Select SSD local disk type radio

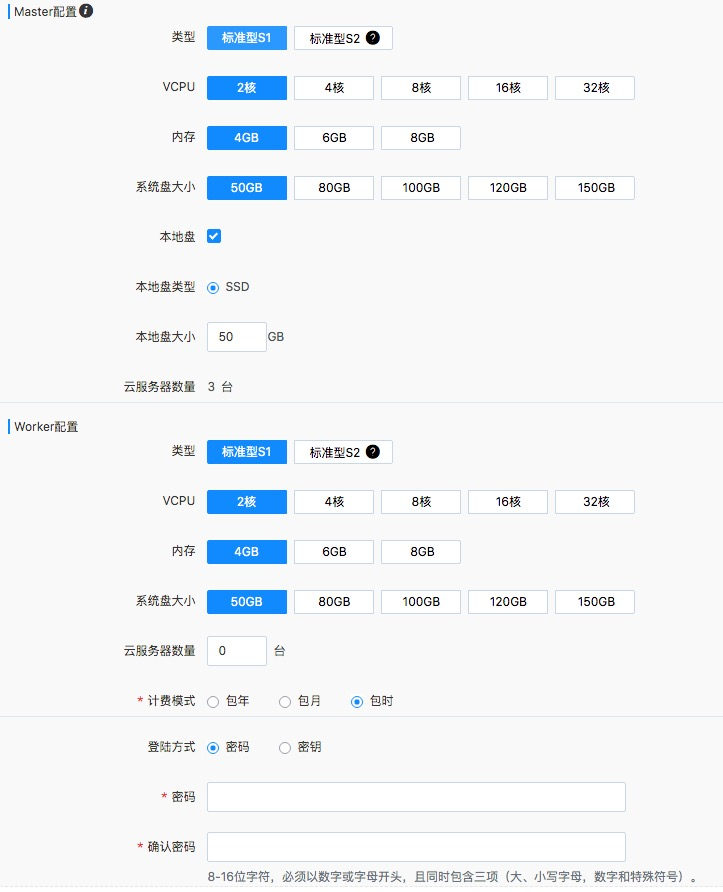click(213, 288)
